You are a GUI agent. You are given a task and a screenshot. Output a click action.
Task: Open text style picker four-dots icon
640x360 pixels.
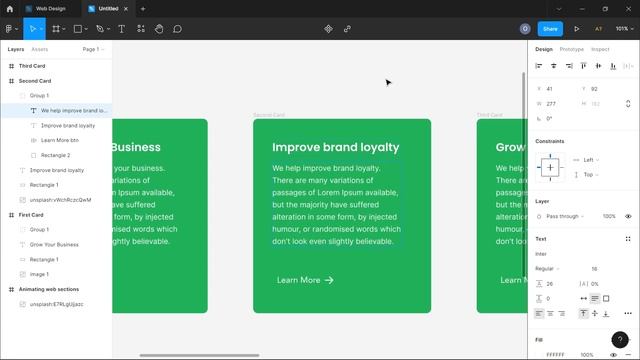tap(628, 239)
